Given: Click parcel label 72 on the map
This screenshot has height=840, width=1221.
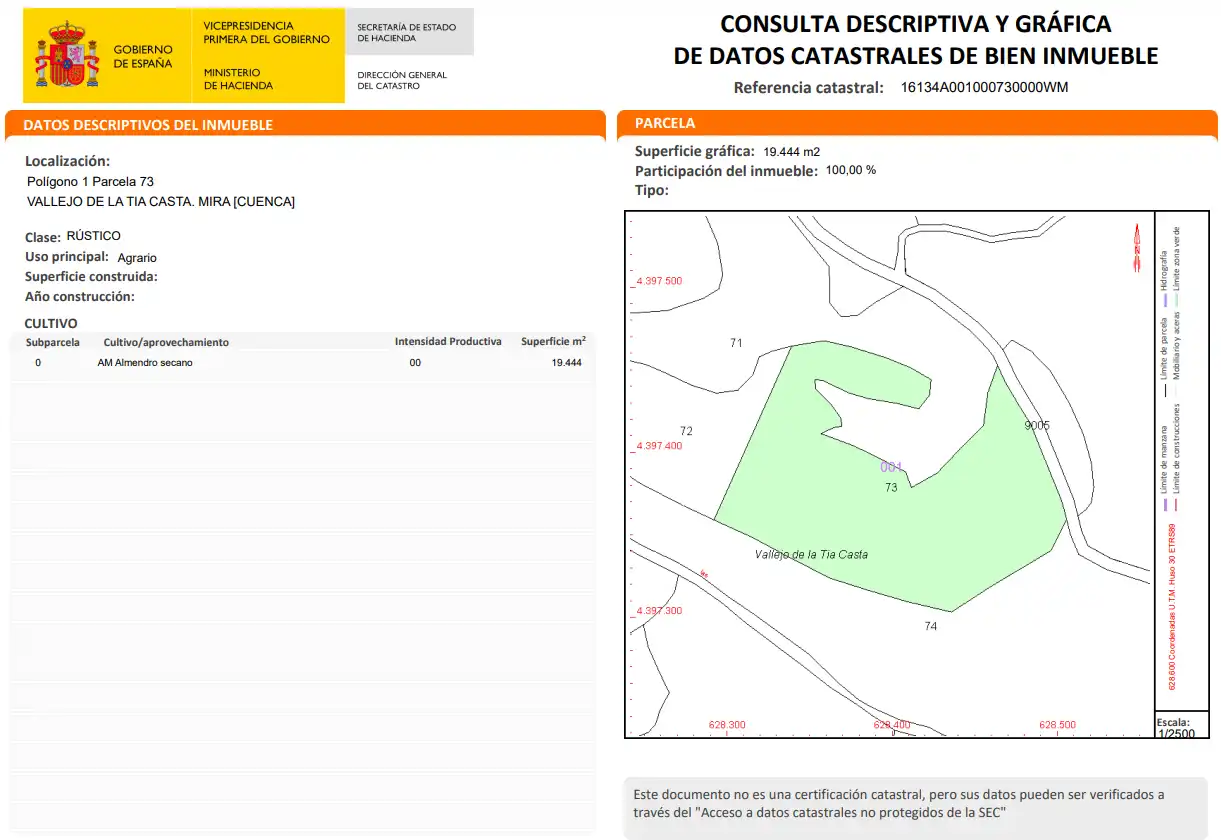Looking at the screenshot, I should [686, 431].
